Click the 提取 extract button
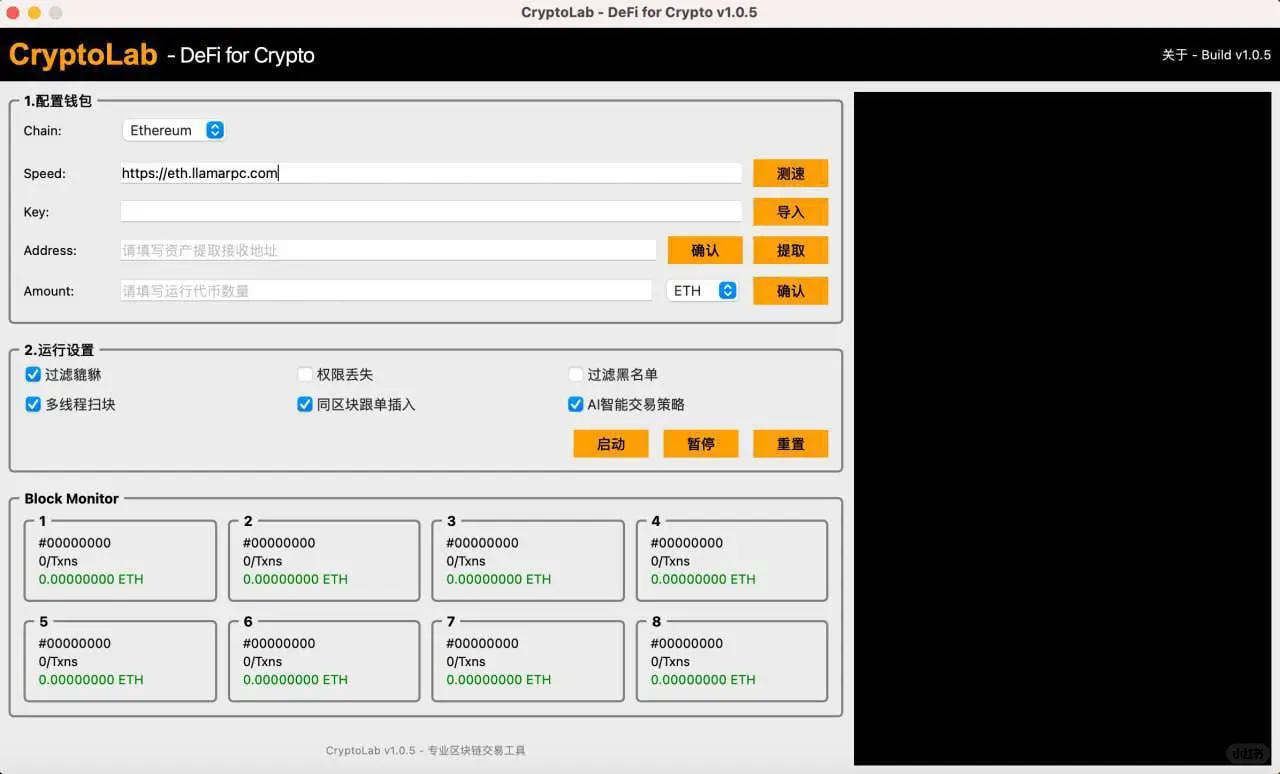Screen dimensions: 1280x774 click(x=790, y=250)
